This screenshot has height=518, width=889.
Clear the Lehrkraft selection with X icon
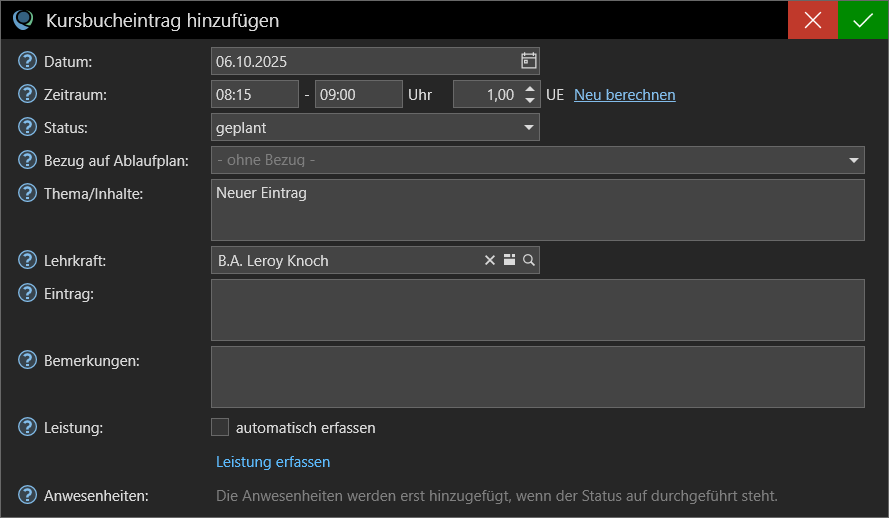[490, 260]
